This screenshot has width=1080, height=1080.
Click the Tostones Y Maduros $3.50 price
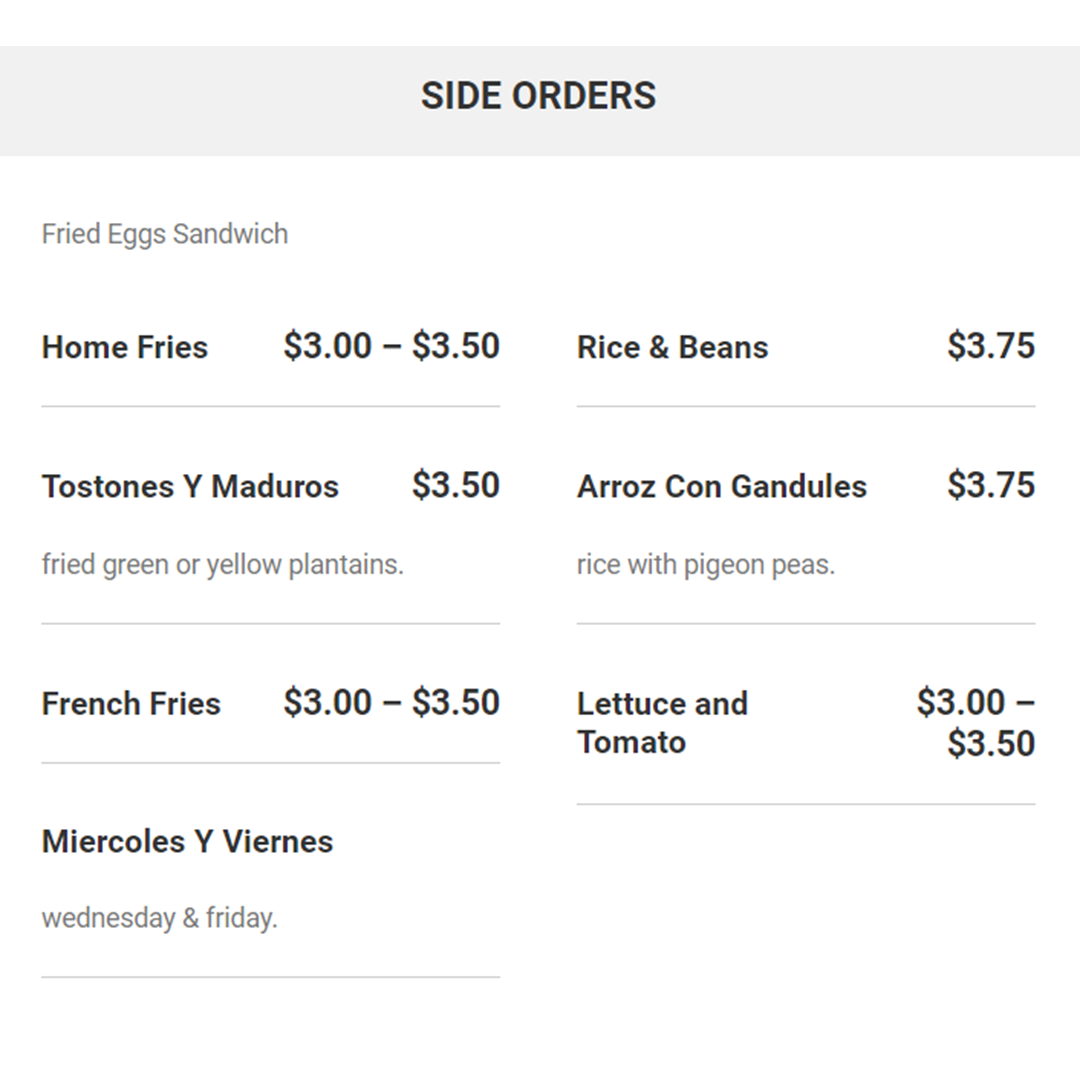(456, 485)
